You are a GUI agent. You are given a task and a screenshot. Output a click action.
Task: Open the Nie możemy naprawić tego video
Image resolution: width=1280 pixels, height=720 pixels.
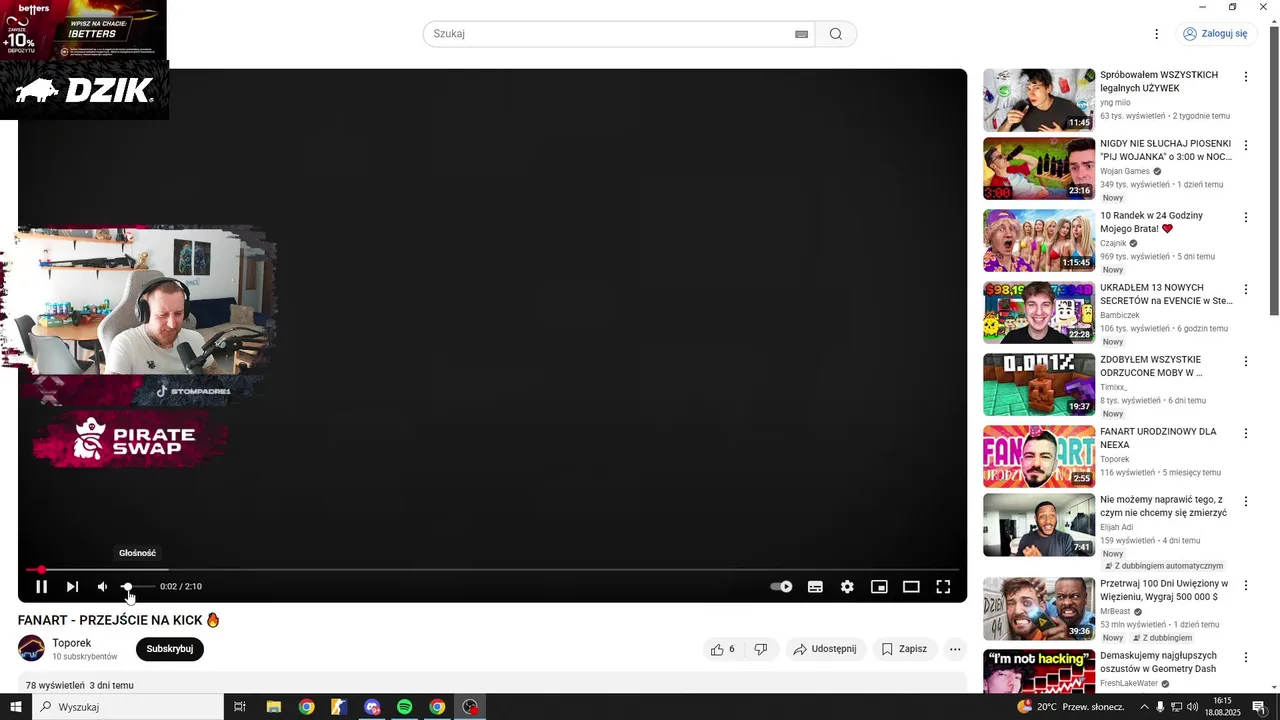[x=1039, y=525]
